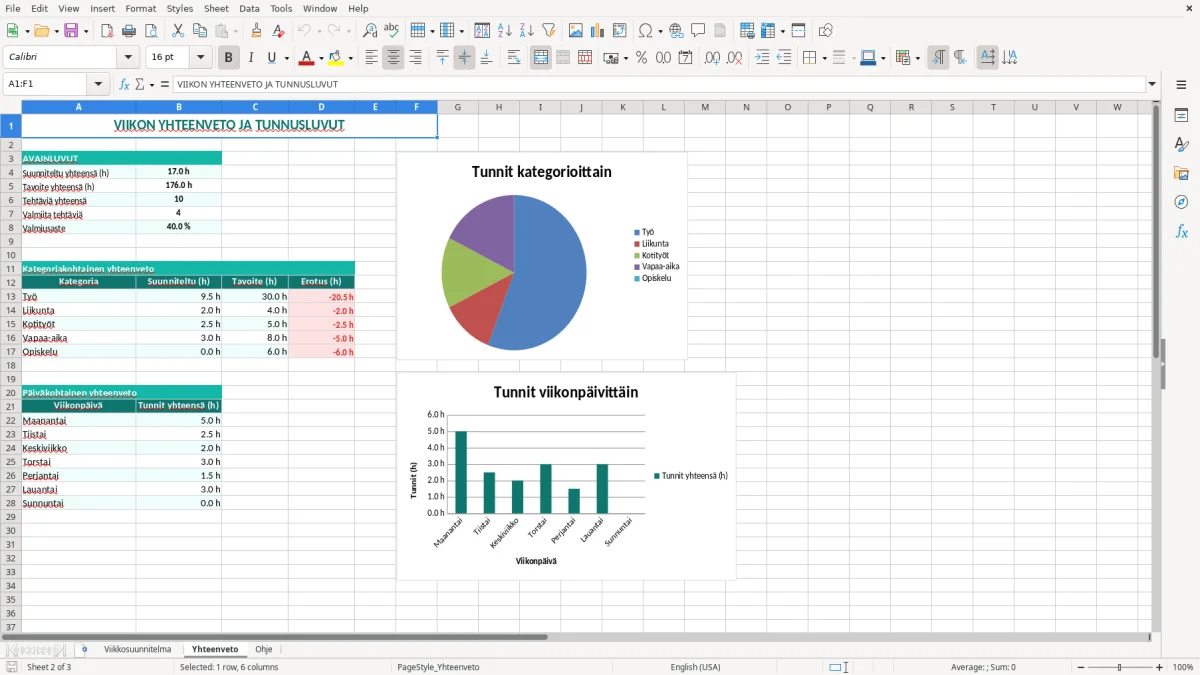
Task: Toggle vertical Center alignment
Action: pyautogui.click(x=464, y=58)
